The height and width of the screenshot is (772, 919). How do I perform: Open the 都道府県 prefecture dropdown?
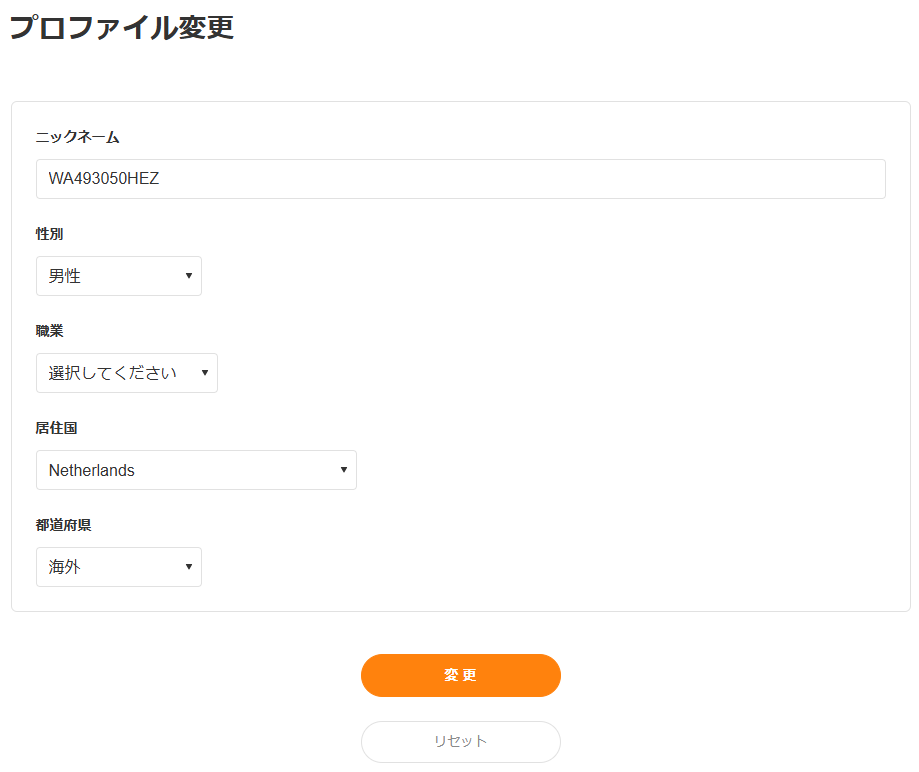[x=118, y=567]
